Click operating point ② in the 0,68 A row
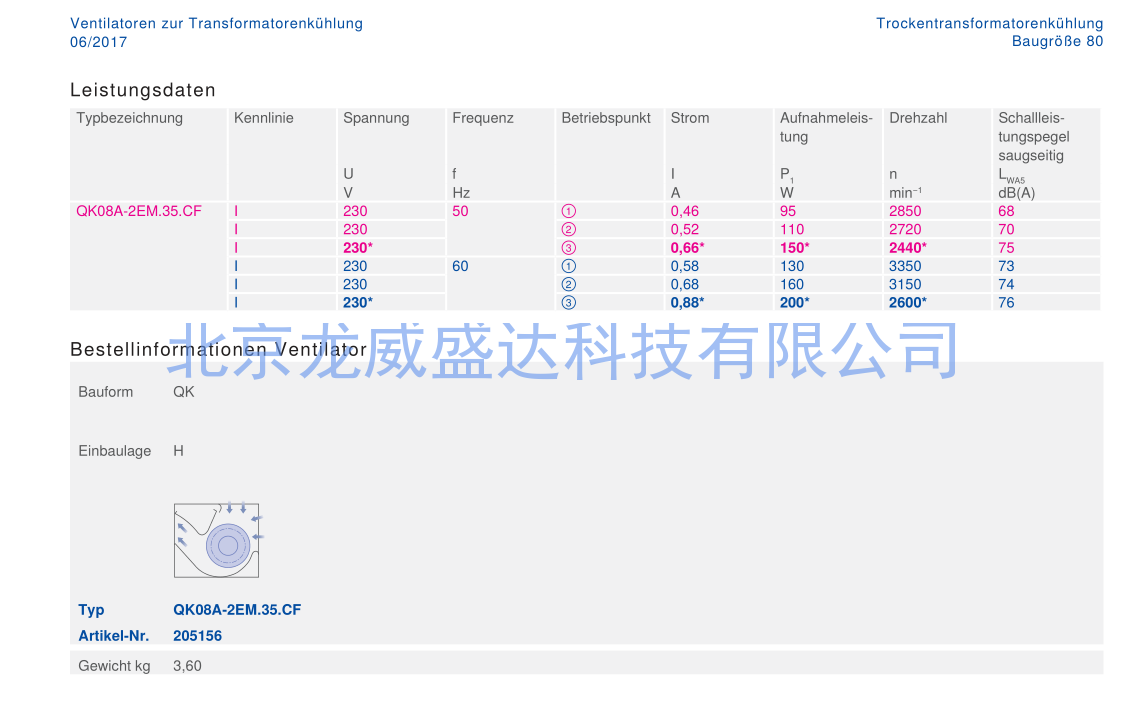 [x=569, y=284]
